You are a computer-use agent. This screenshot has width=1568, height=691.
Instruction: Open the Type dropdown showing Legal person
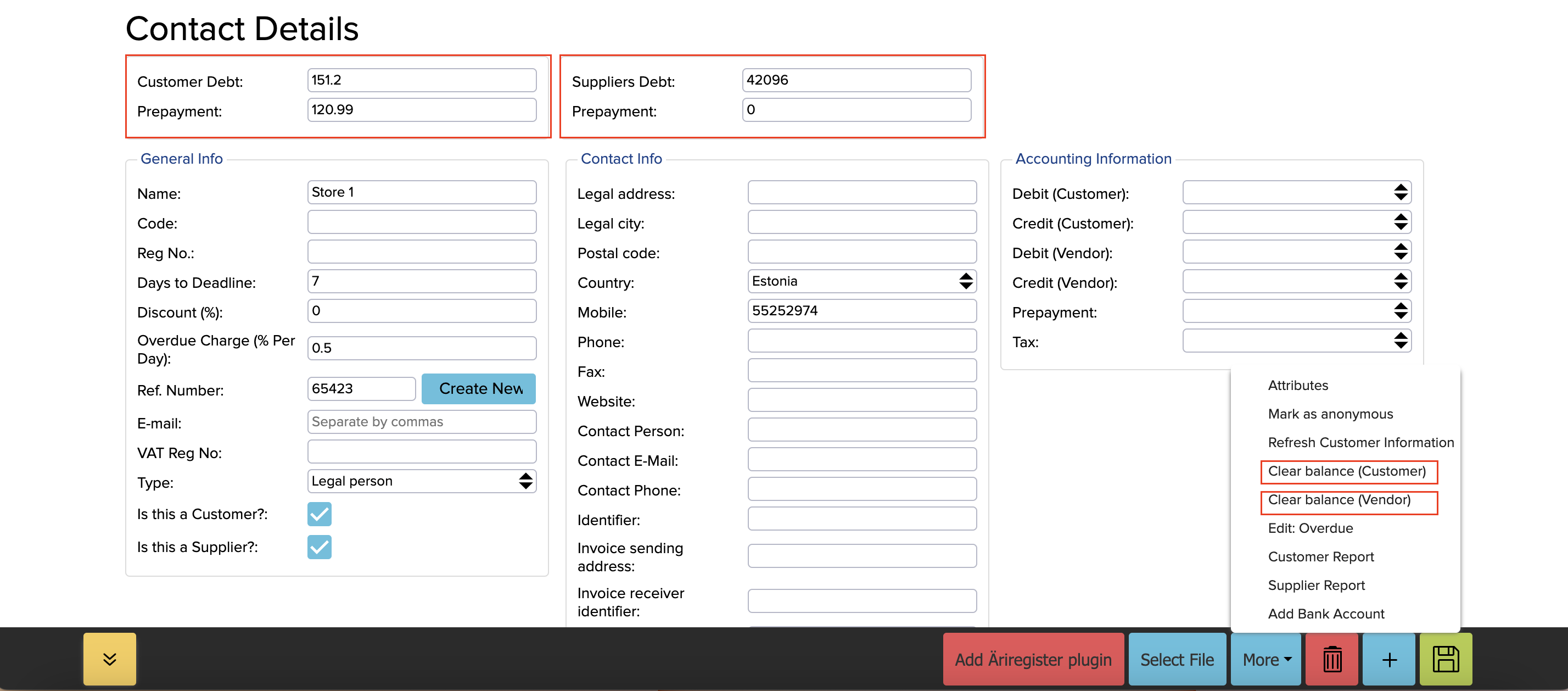(x=421, y=481)
